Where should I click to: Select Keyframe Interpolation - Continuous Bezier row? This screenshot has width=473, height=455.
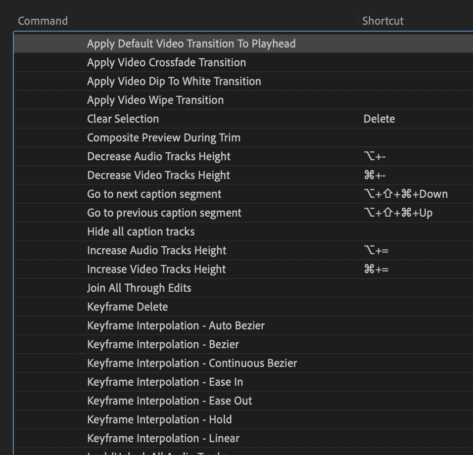click(x=244, y=363)
